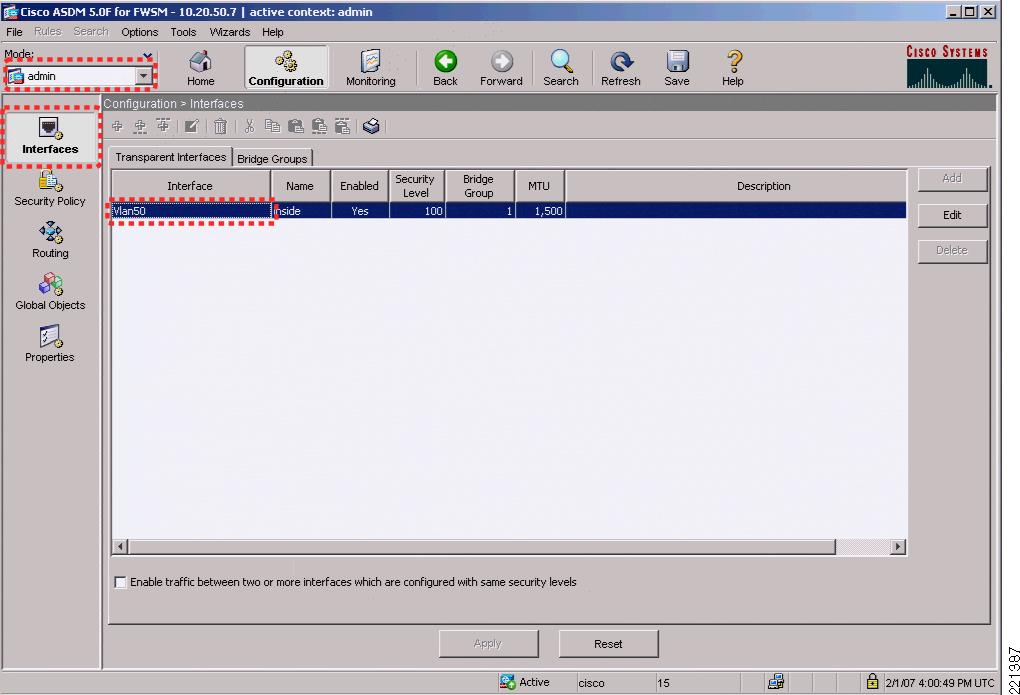Select the Vlan50 interface cell
Screen dimensions: 1020x695
[x=191, y=211]
